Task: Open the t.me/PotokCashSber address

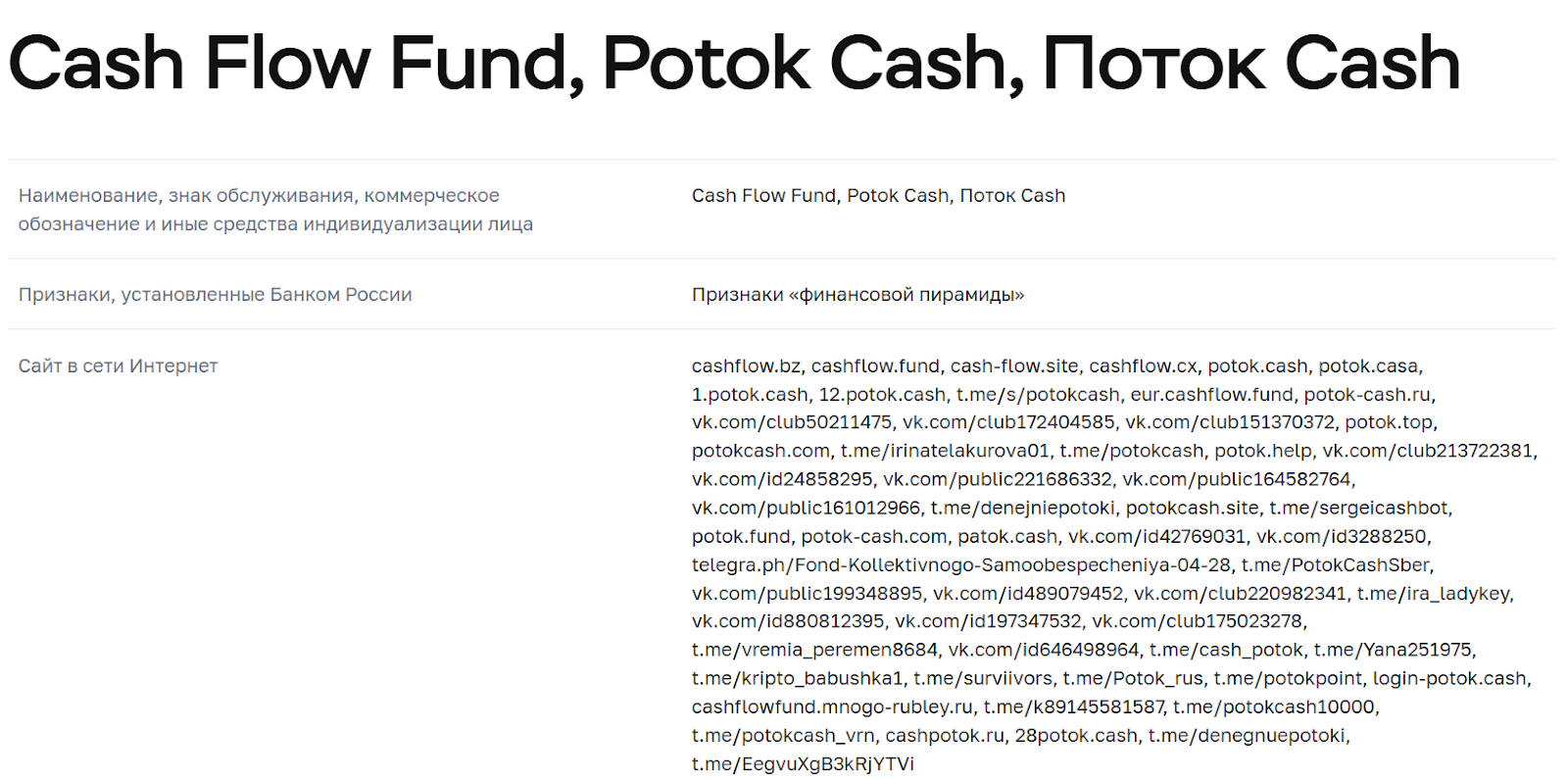Action: [x=1336, y=564]
